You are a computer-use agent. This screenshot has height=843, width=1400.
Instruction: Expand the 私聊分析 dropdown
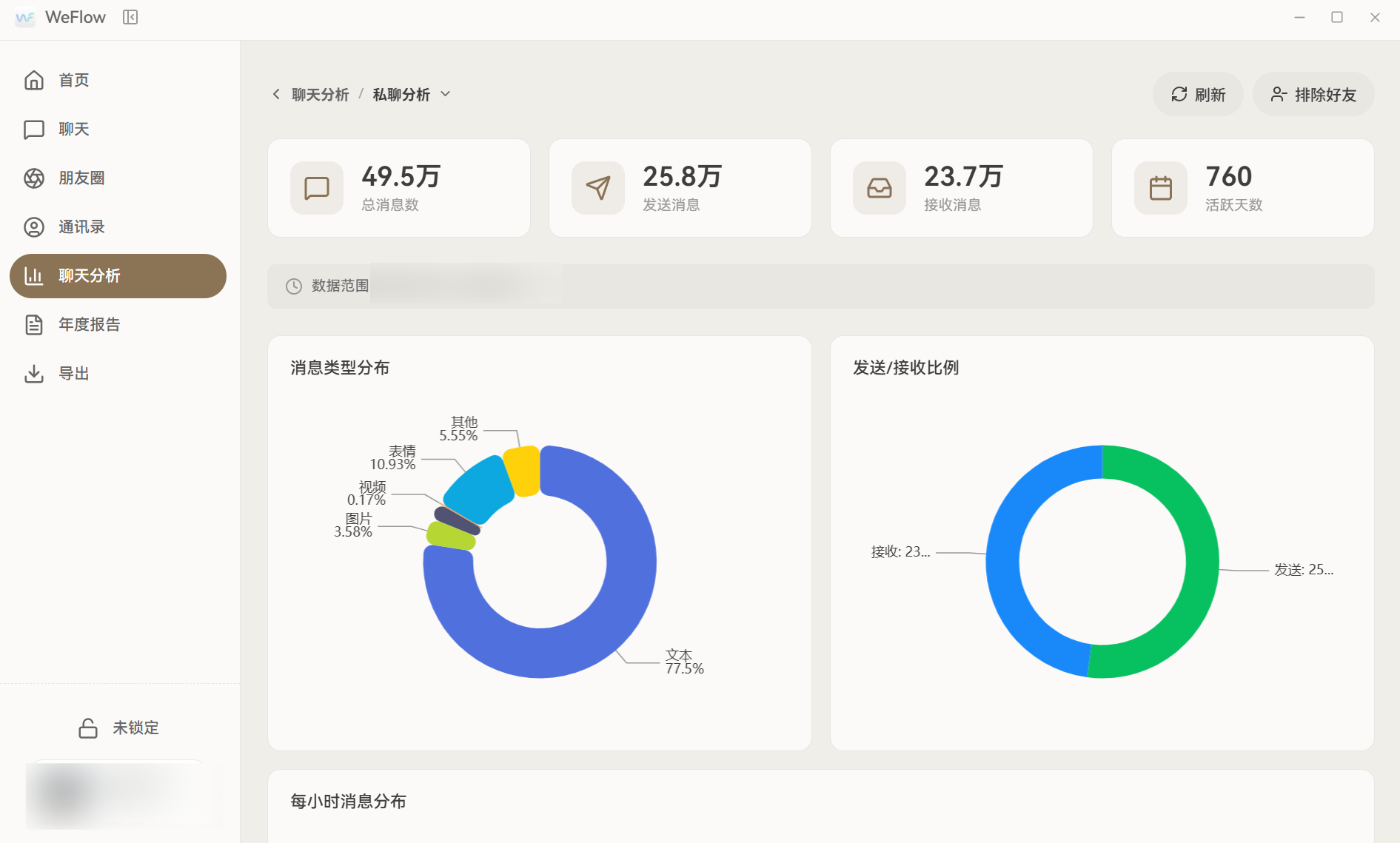click(445, 94)
